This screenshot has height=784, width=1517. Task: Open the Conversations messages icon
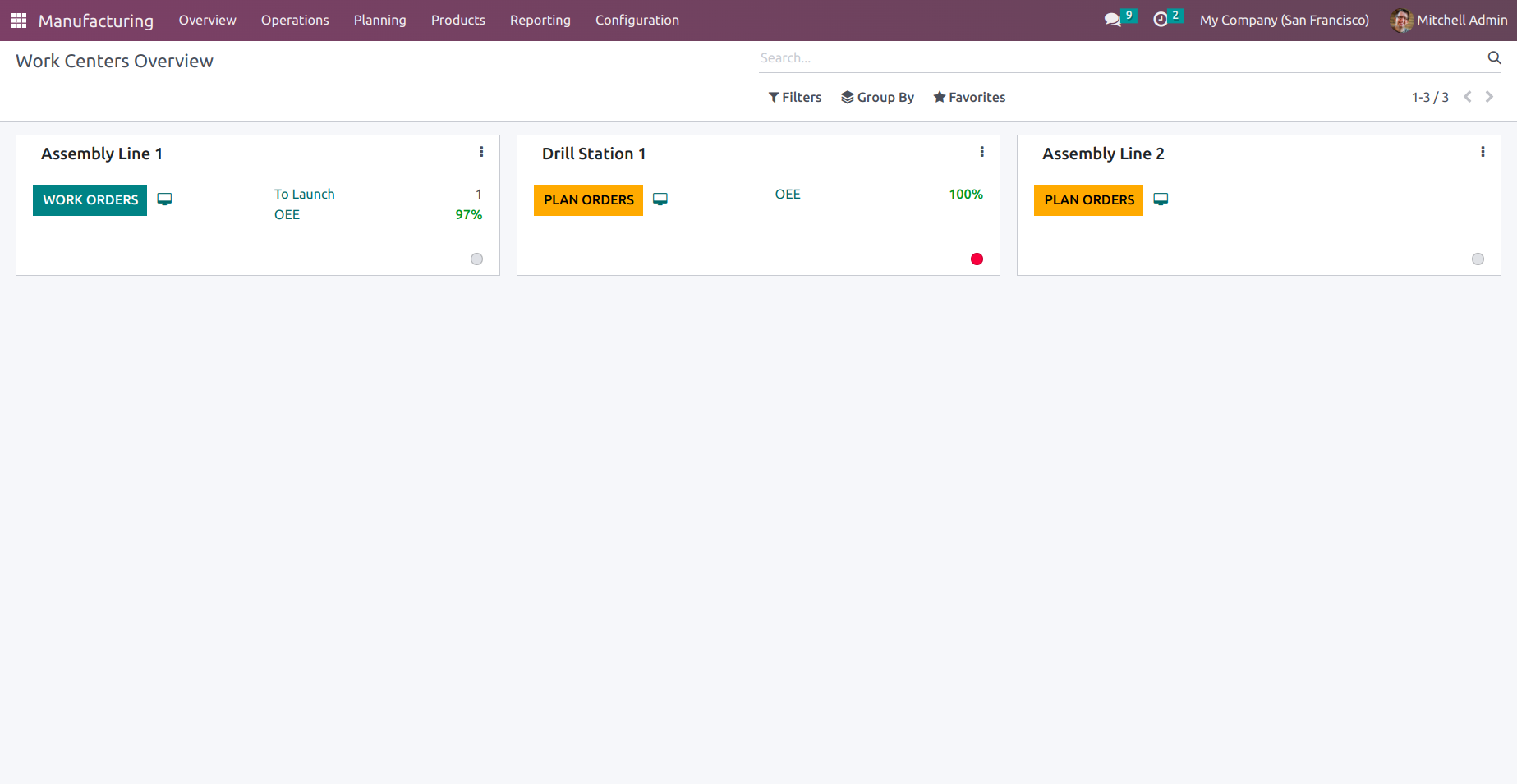[1112, 19]
